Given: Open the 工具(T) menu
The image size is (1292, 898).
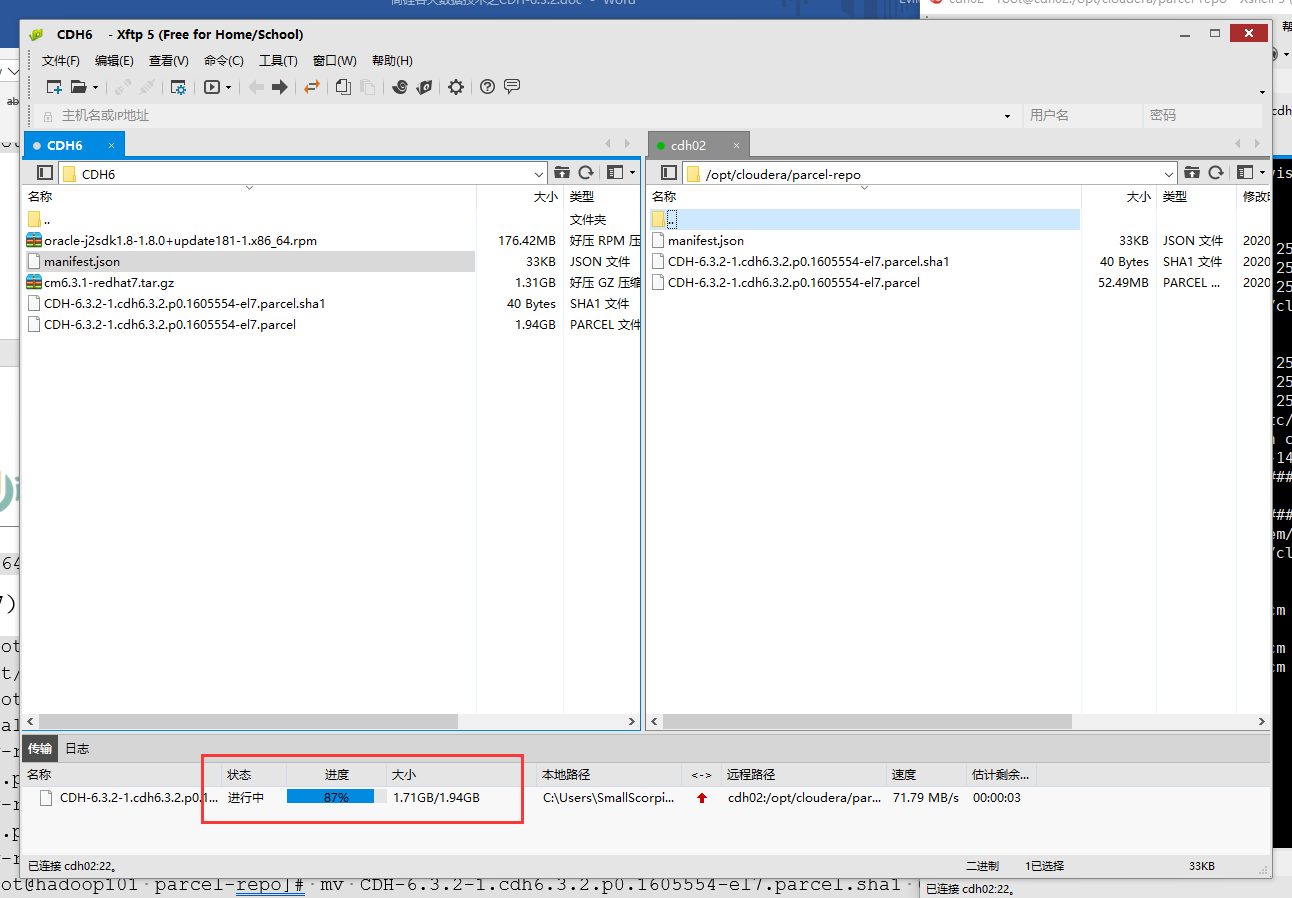Looking at the screenshot, I should point(278,61).
